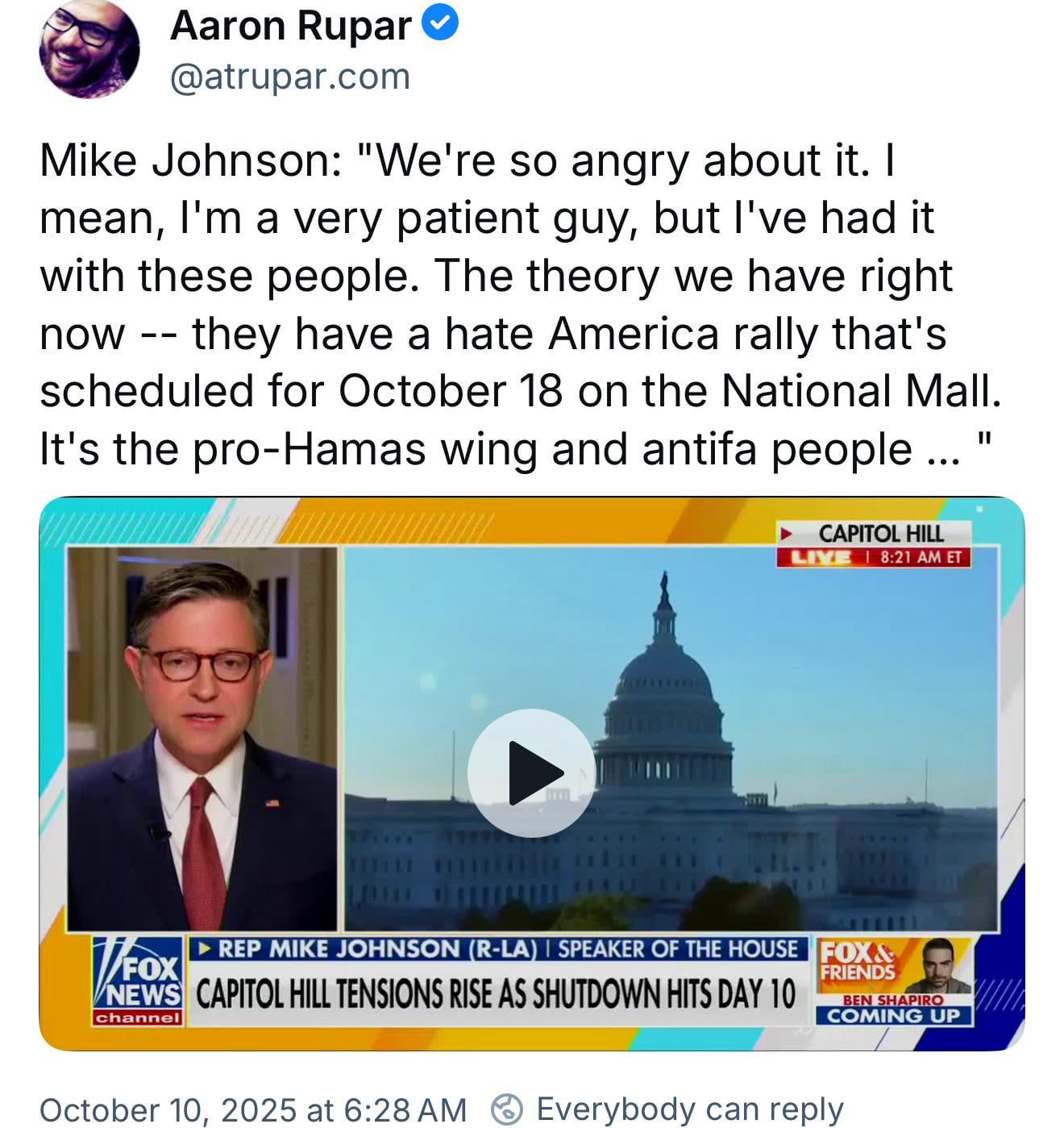Click the Capitol Hill LIVE badge
Viewport: 1064px width, 1128px height.
tap(820, 557)
